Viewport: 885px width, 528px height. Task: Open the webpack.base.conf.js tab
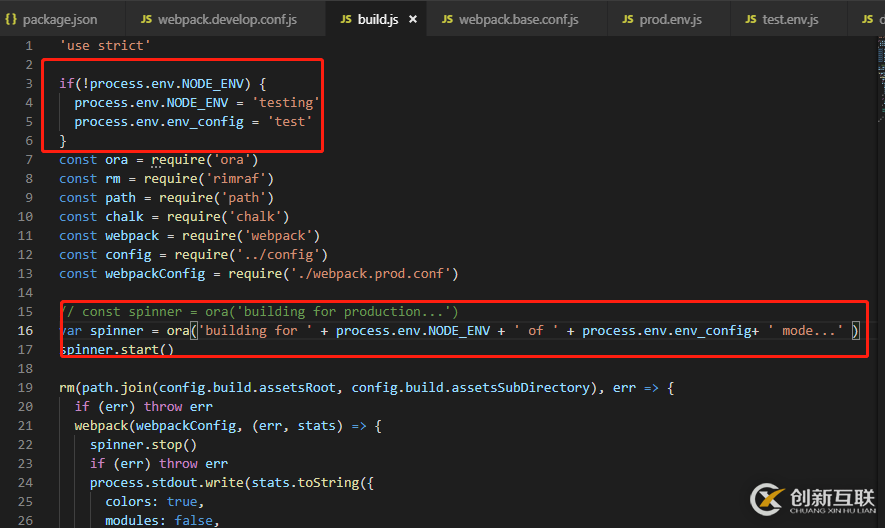coord(517,19)
